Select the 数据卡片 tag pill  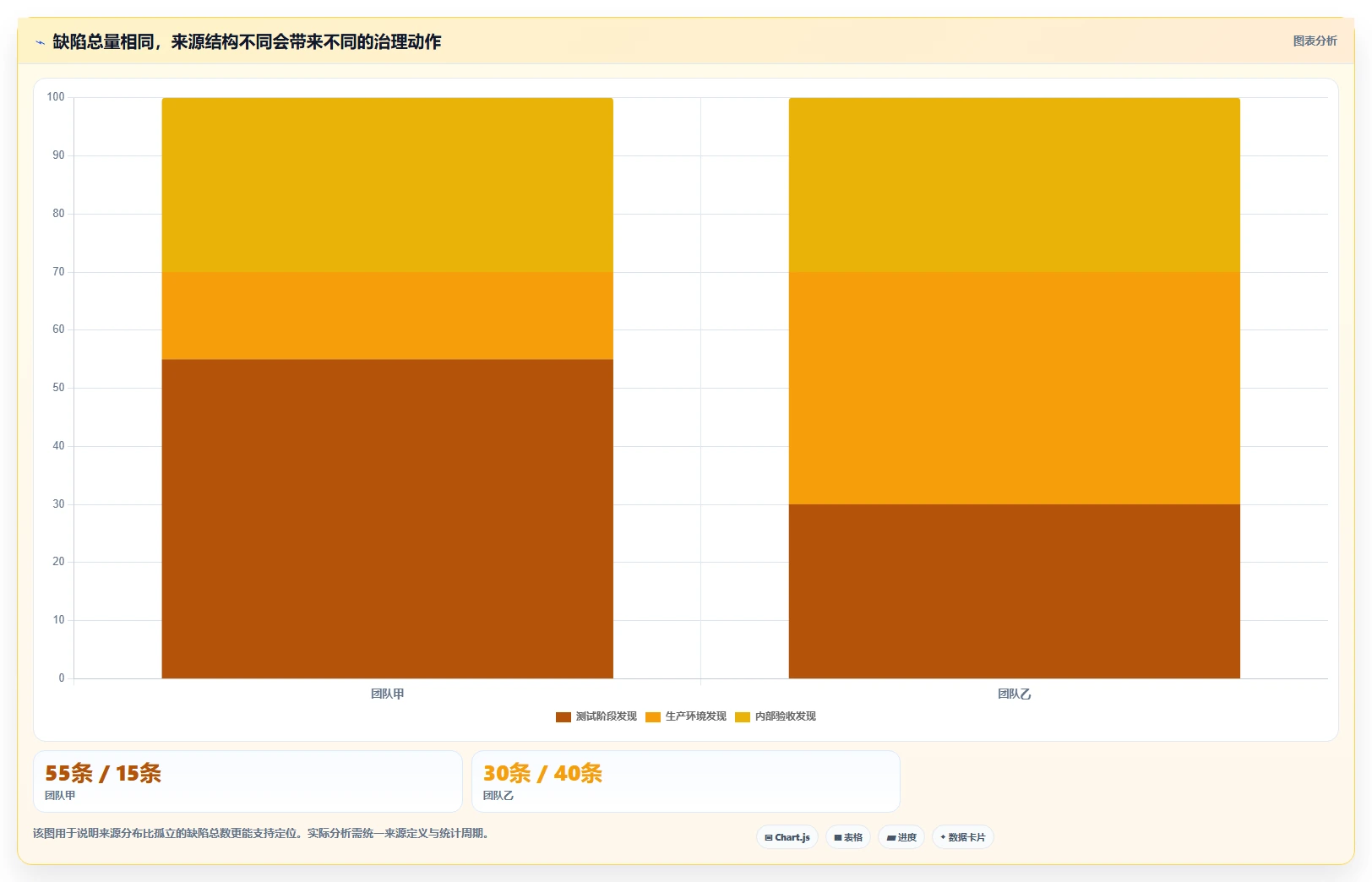click(962, 837)
